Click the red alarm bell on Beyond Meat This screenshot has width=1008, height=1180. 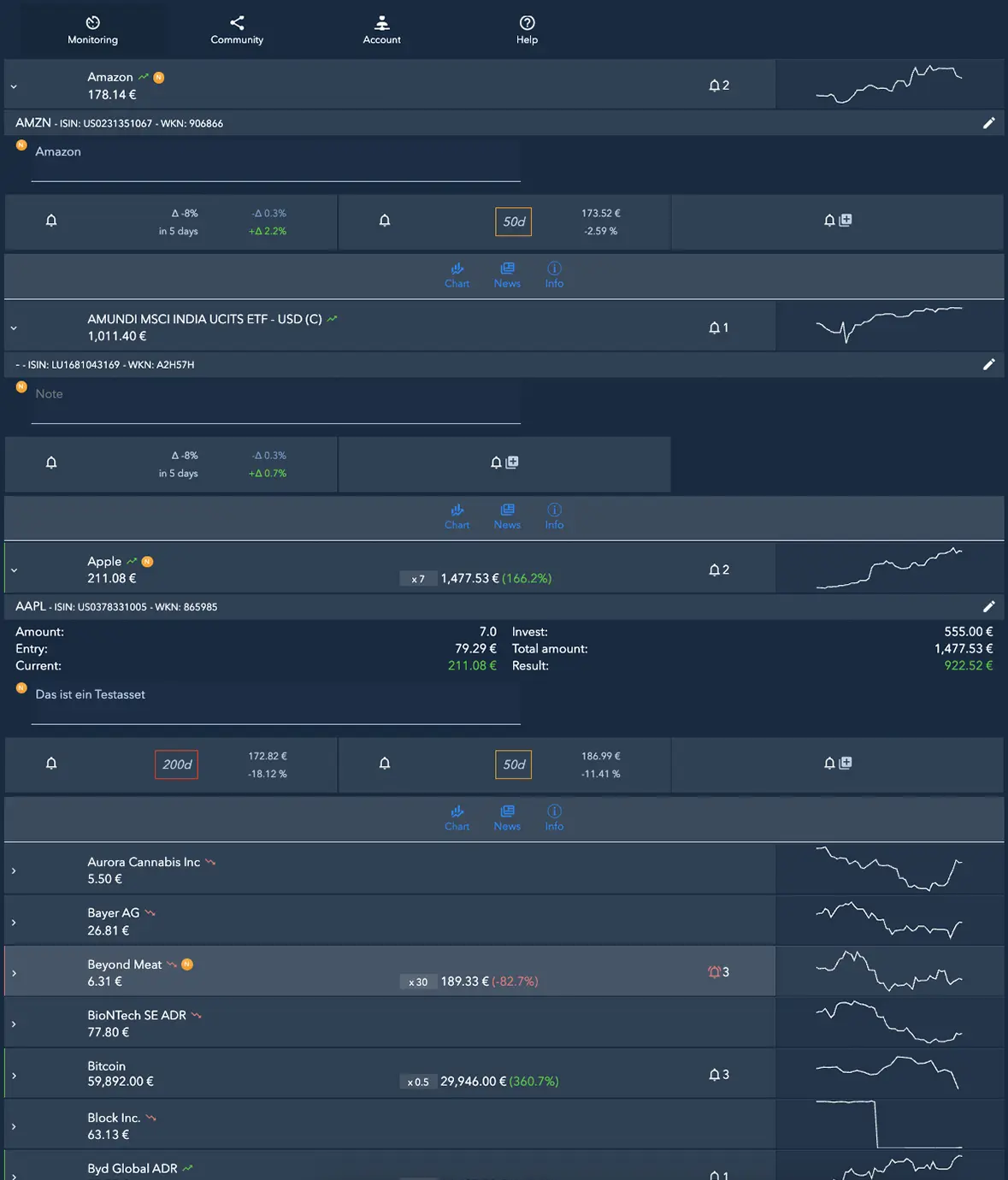715,971
